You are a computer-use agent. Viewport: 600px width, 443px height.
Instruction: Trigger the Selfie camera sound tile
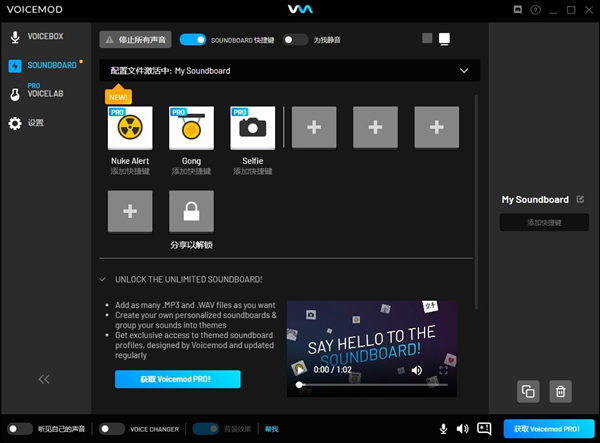(x=252, y=128)
